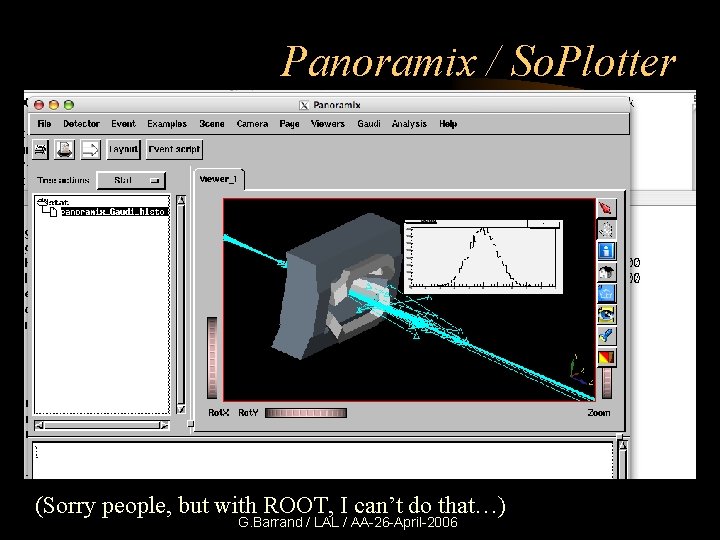This screenshot has height=540, width=720.
Task: Click the RotY thumbwheel
Action: (306, 413)
